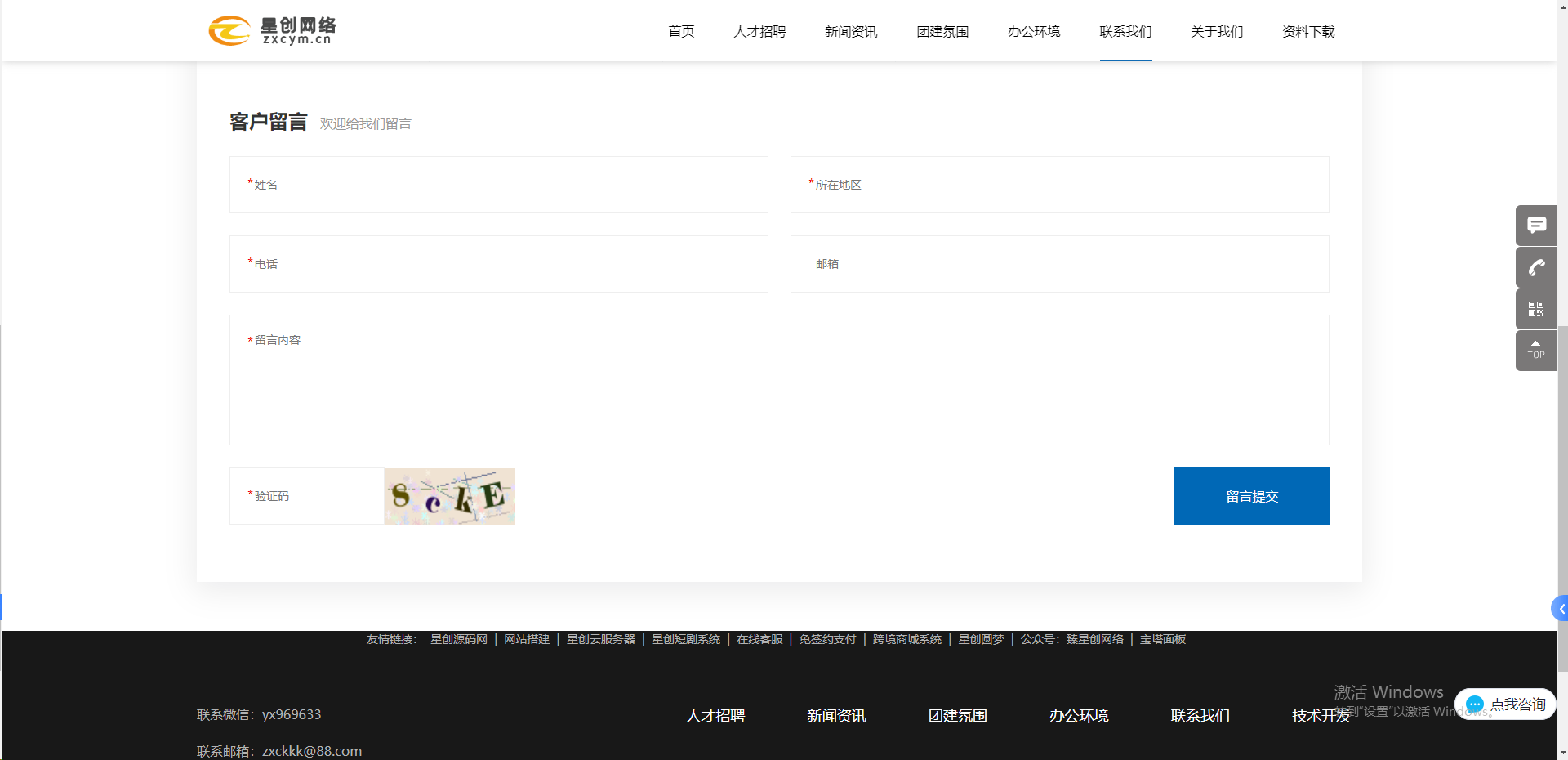Click 技术开发 in the footer navigation

(1321, 716)
